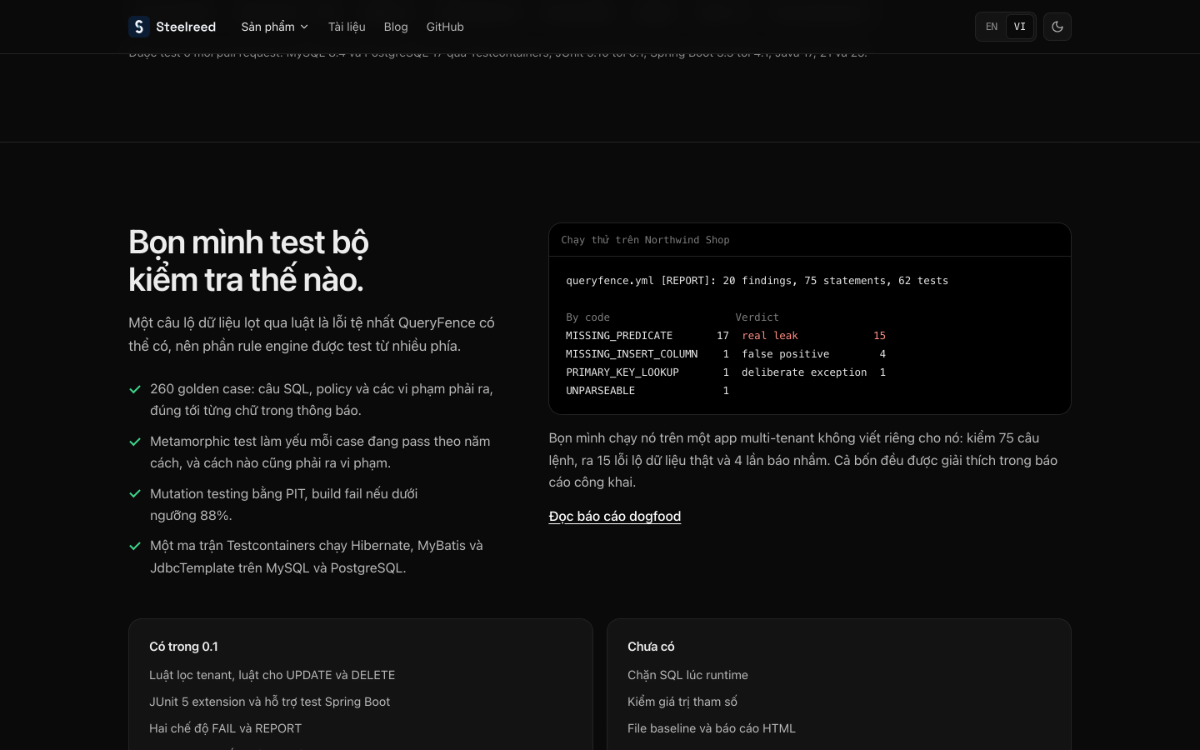Image resolution: width=1200 pixels, height=750 pixels.
Task: Select the heading Bọn mình test bộ kiểm tra
Action: tap(249, 261)
